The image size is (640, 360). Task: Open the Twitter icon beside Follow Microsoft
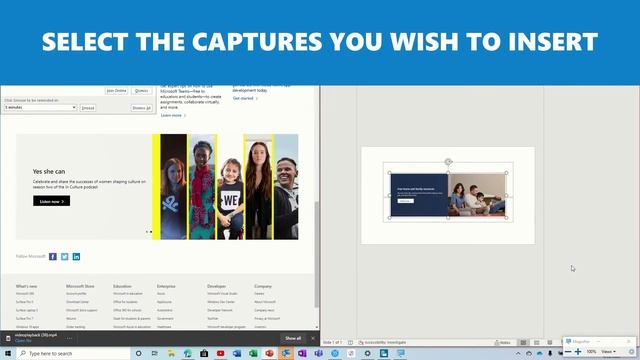tap(64, 256)
